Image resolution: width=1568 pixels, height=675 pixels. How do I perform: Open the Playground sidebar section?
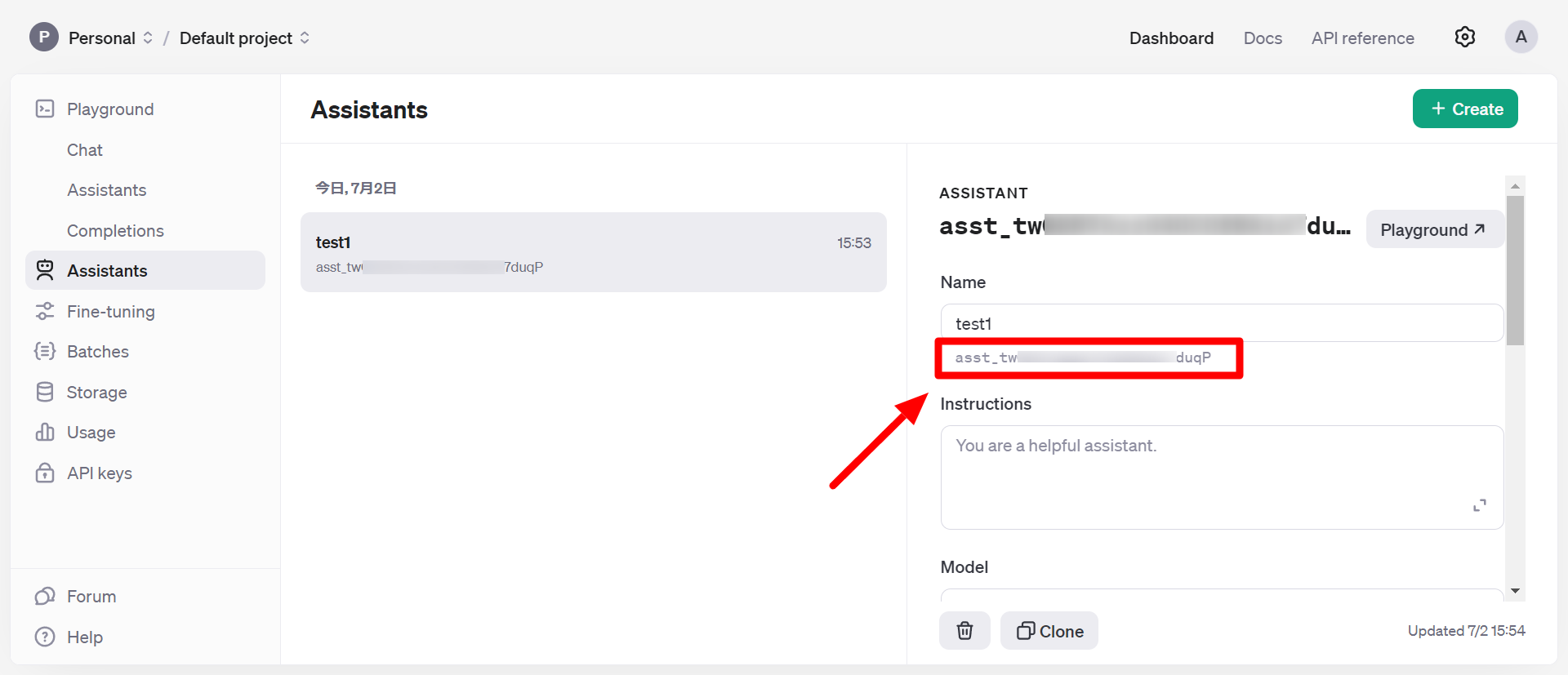click(110, 109)
